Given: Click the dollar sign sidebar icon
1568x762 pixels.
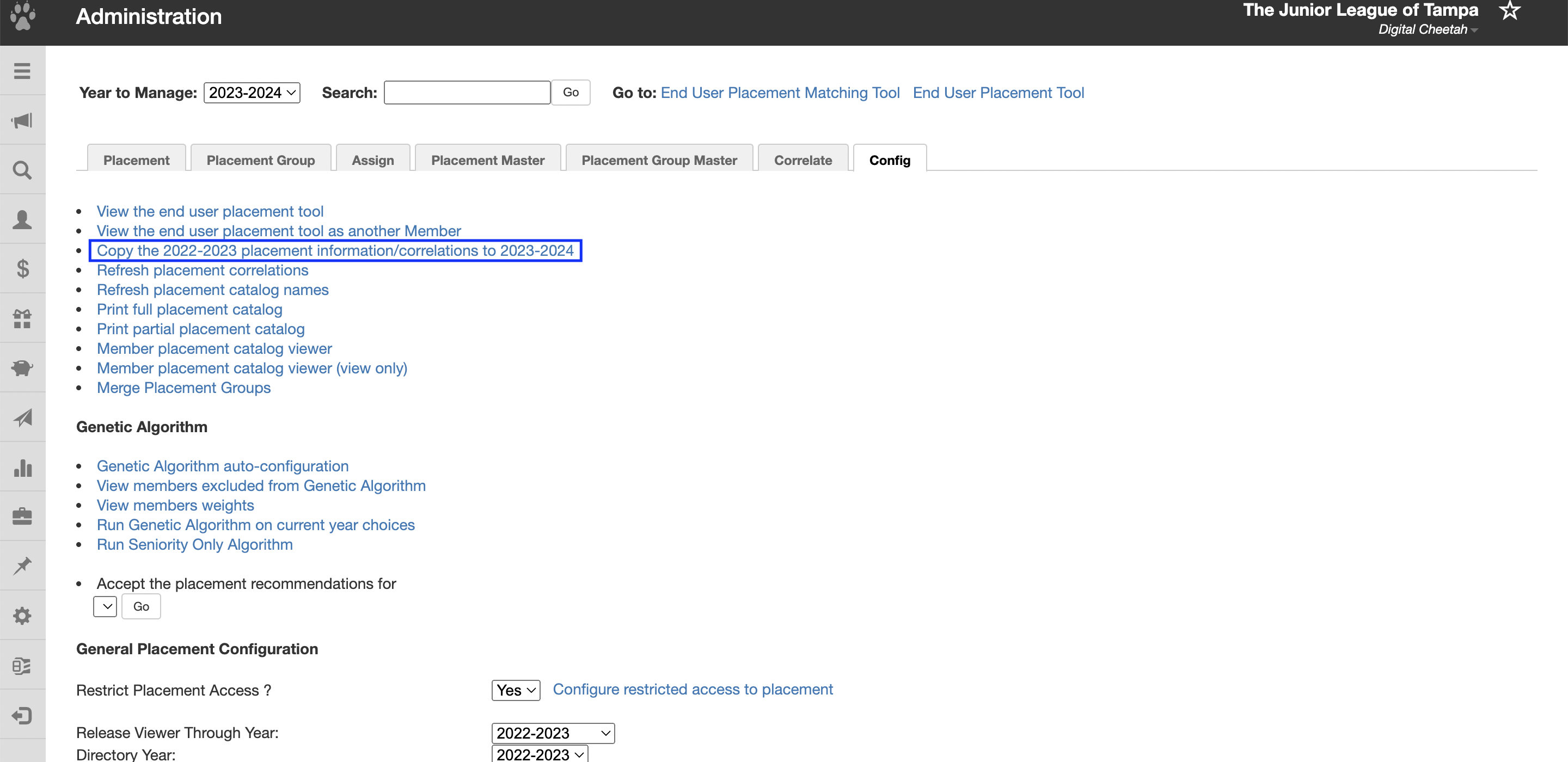Looking at the screenshot, I should [x=22, y=269].
